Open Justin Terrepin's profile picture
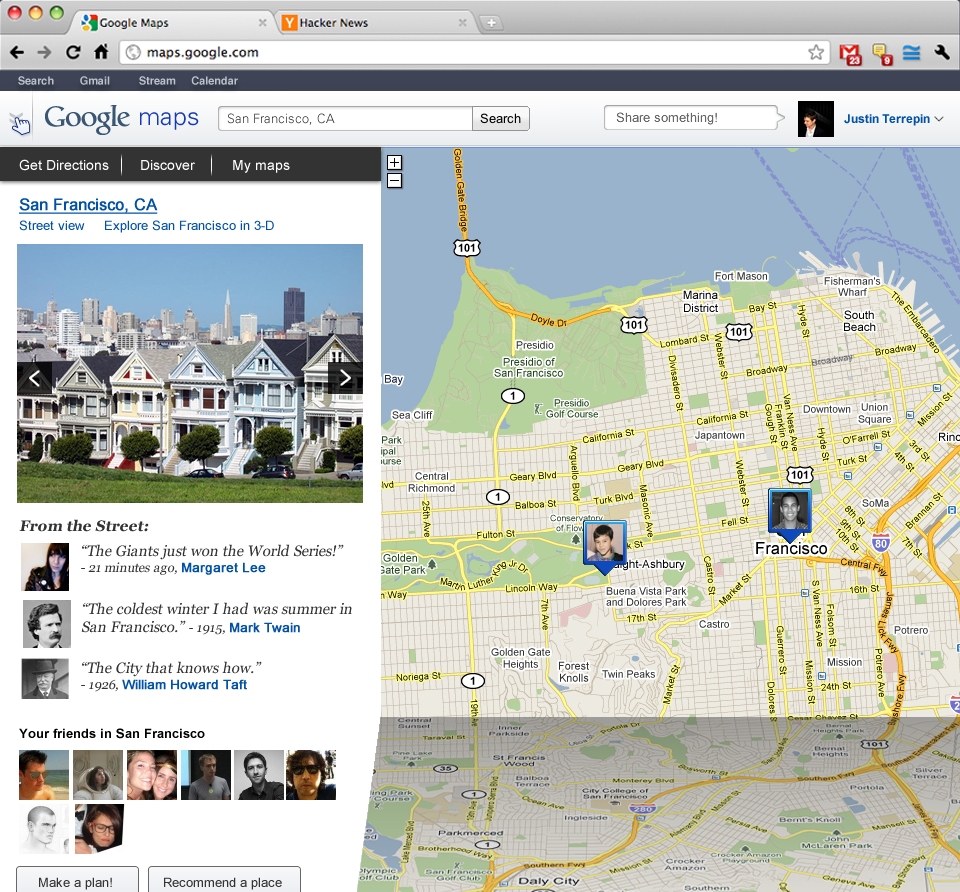Screen dimensions: 960x892 pos(816,119)
